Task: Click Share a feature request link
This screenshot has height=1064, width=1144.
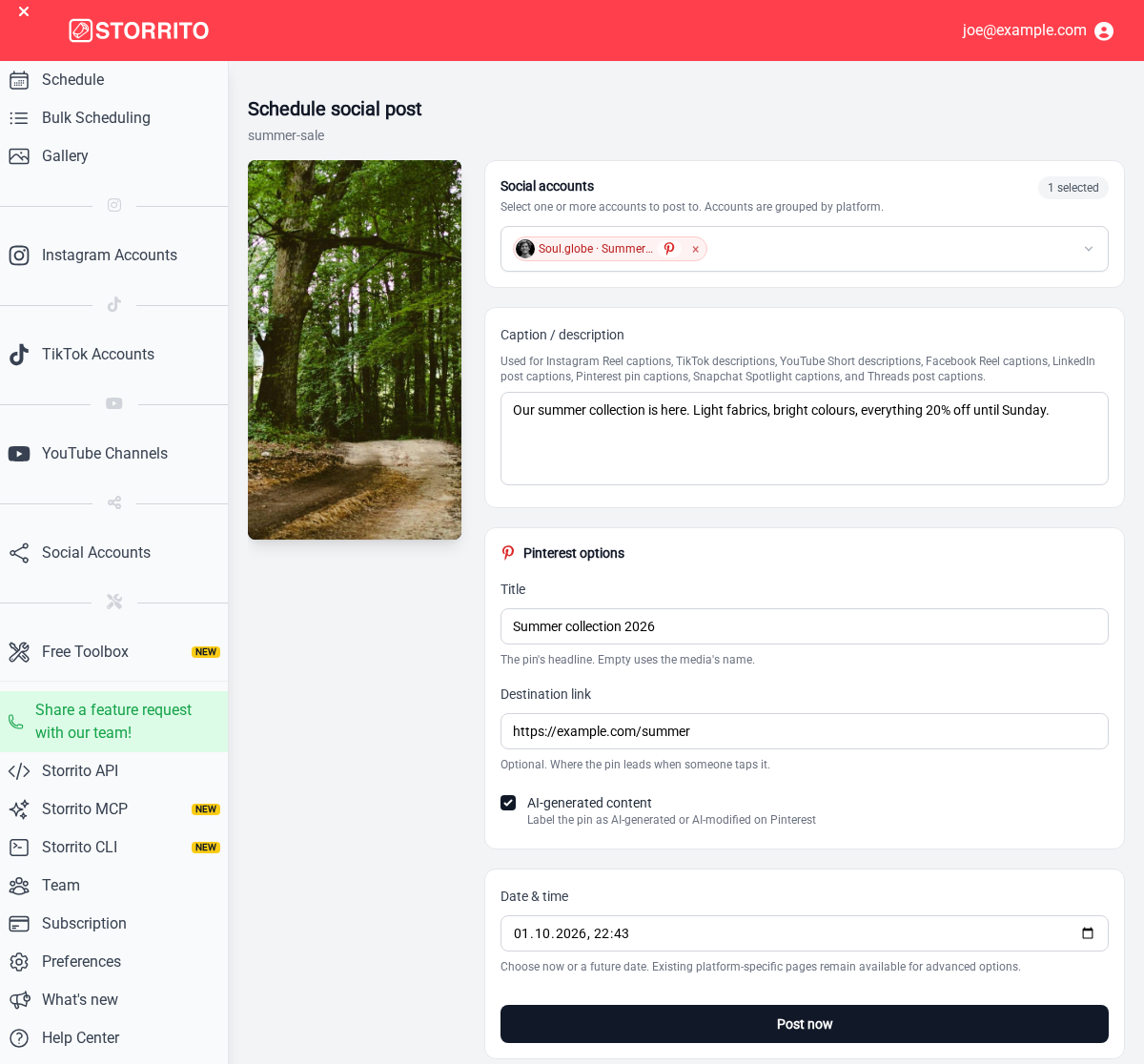Action: (x=114, y=722)
